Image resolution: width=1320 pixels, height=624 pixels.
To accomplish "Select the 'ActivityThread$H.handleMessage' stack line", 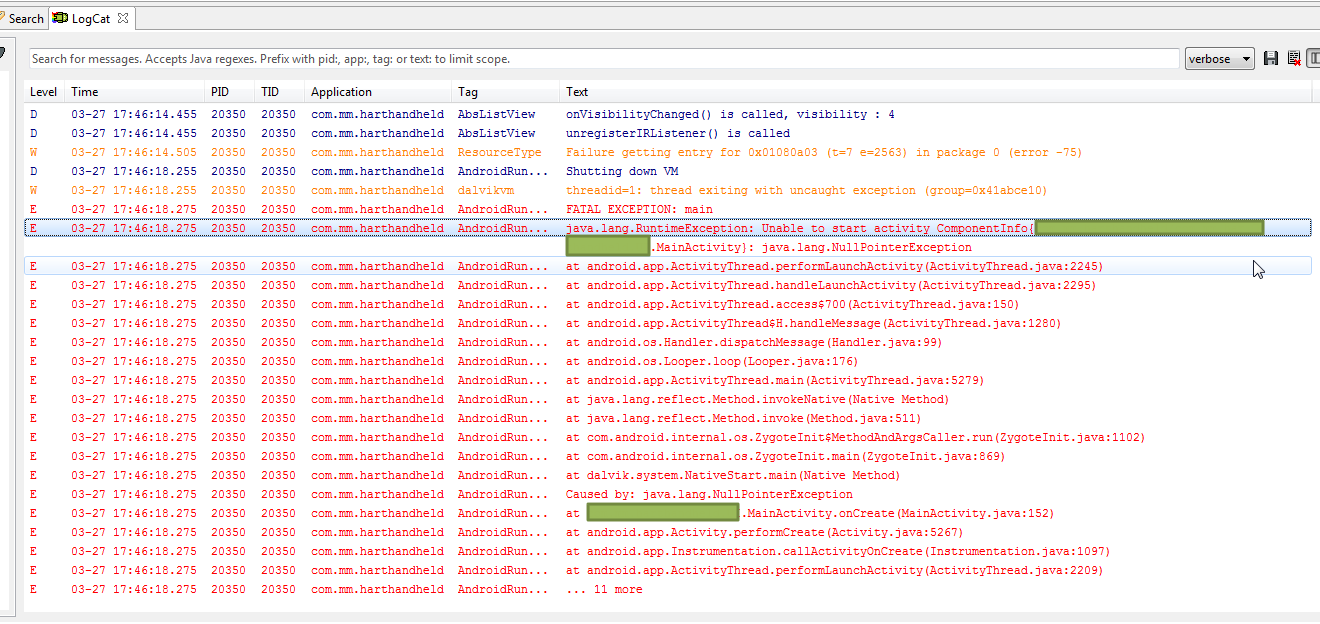I will coord(668,323).
